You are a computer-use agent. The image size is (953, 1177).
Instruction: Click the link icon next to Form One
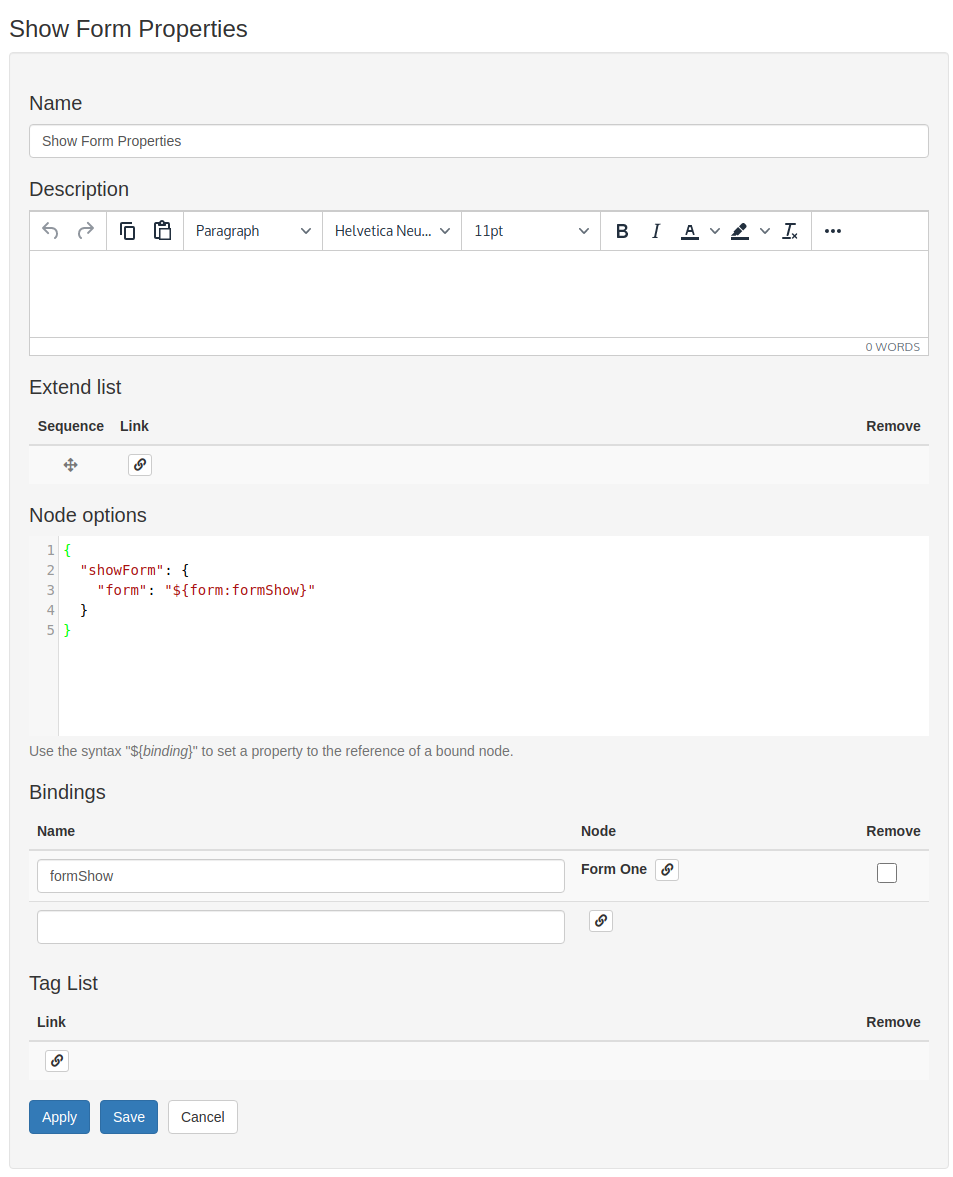pyautogui.click(x=667, y=870)
